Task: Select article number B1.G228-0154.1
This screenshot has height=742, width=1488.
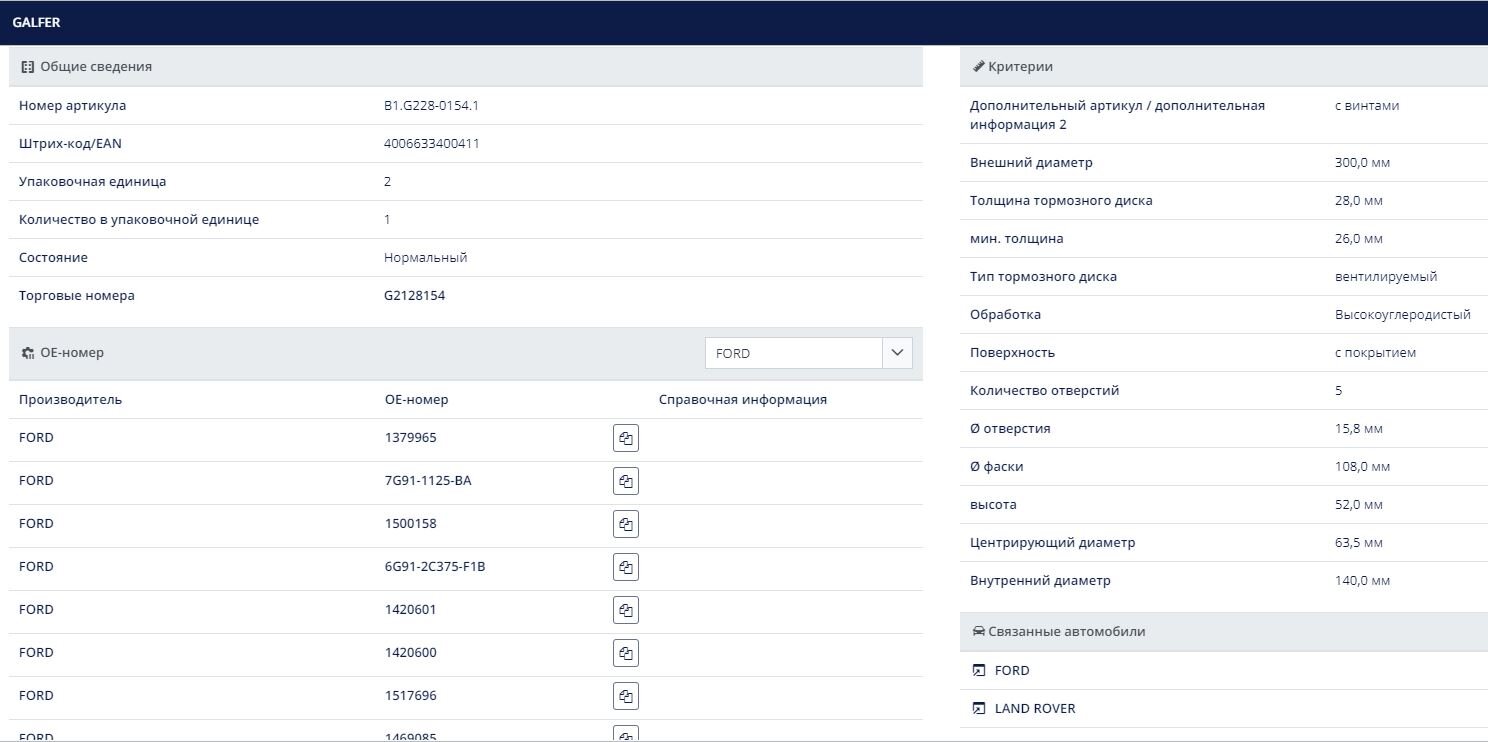Action: point(431,105)
